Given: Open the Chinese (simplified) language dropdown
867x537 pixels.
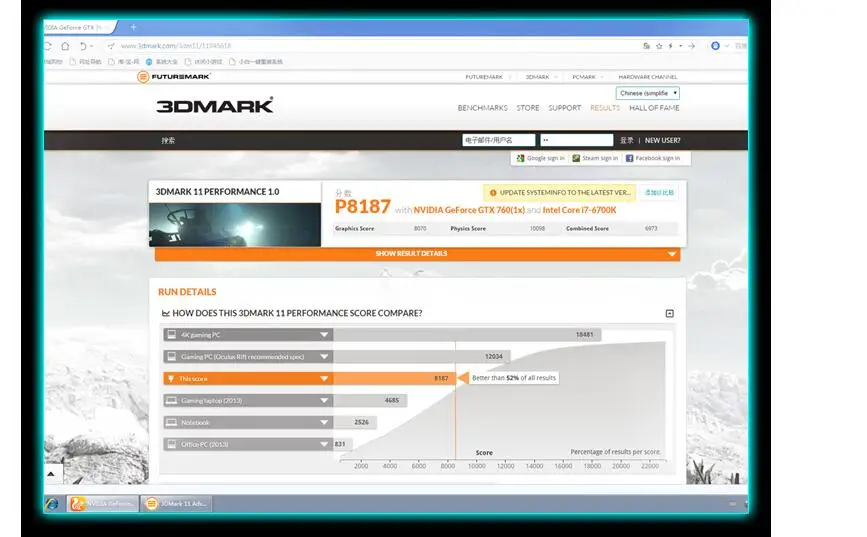Looking at the screenshot, I should coord(647,93).
